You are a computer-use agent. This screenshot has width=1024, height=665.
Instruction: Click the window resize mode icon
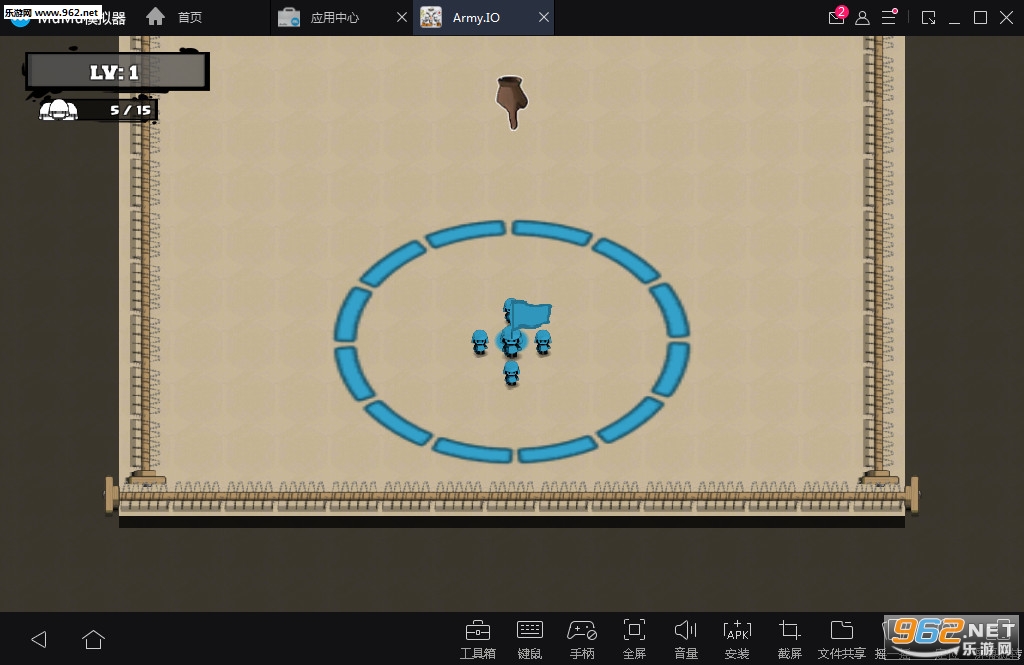coord(928,18)
